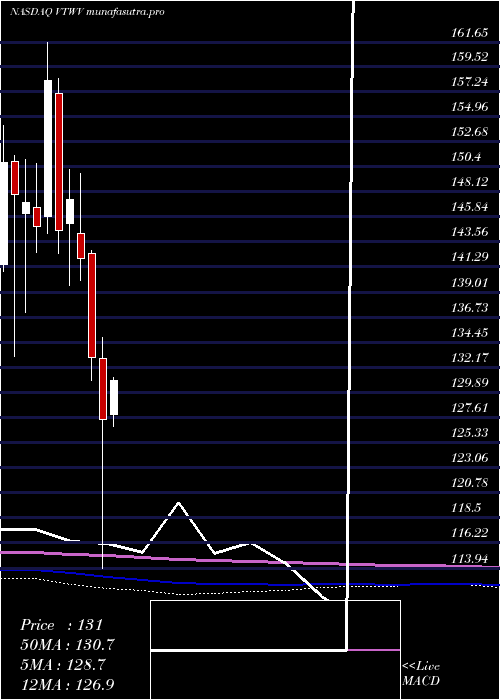Screen dimensions: 500x700
Task: Click the 118.5 price axis label
Action: point(466,508)
